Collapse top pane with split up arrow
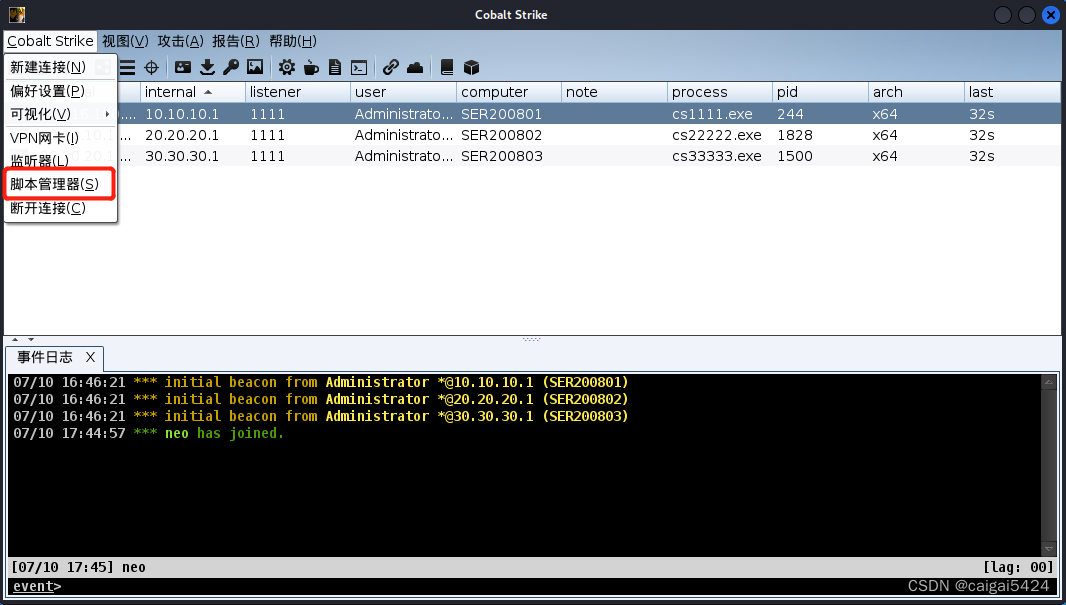Screen dimensions: 1066x605 15,339
